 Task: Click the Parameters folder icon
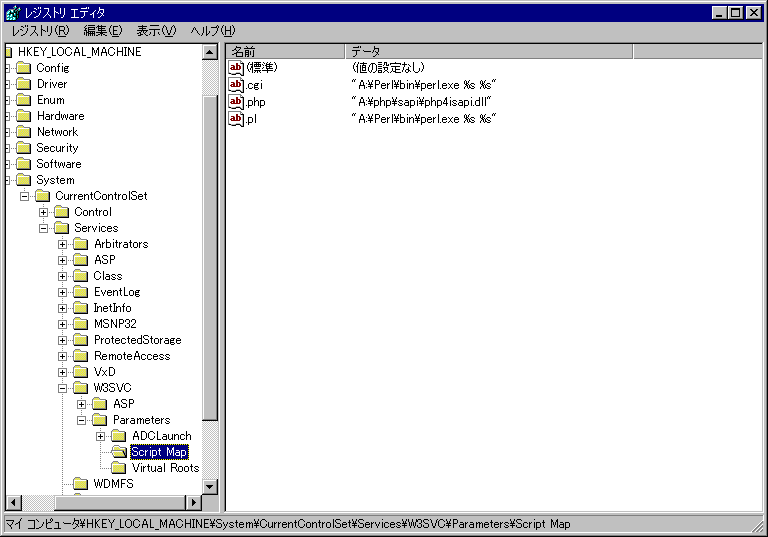click(100, 420)
